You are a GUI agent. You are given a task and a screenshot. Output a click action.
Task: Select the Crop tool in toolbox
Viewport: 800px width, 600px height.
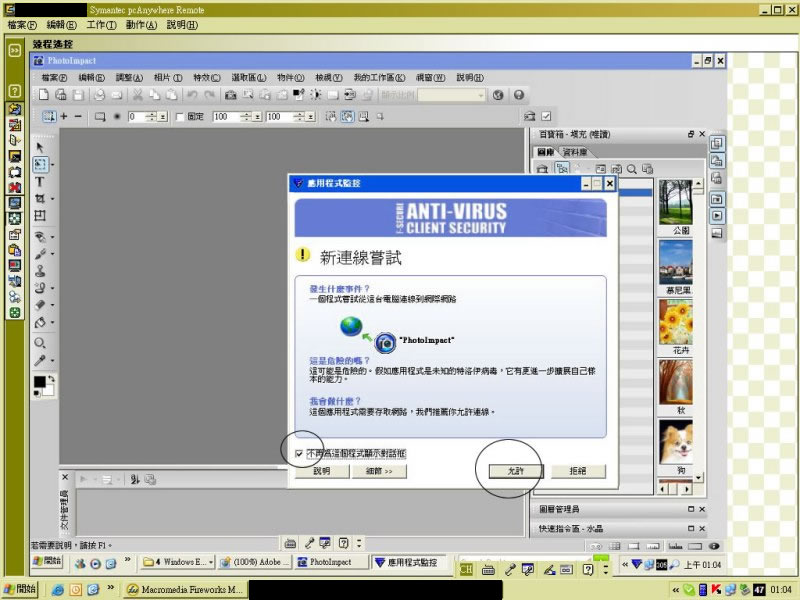[x=40, y=198]
